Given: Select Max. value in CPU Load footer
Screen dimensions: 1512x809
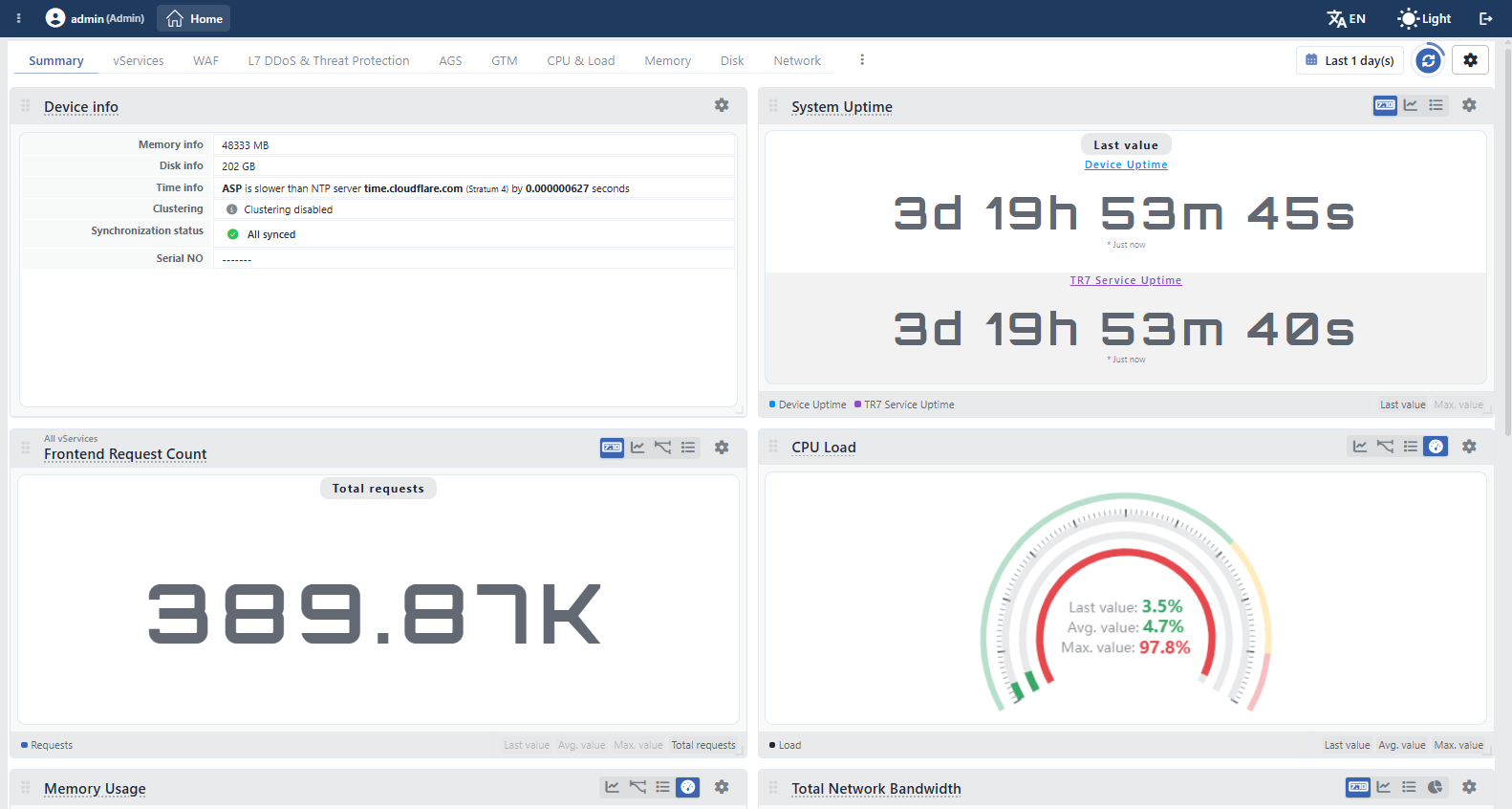Looking at the screenshot, I should click(x=1458, y=745).
